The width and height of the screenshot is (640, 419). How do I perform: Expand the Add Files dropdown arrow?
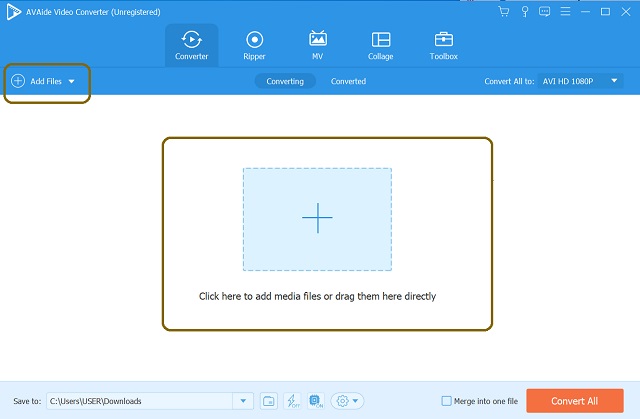(71, 81)
